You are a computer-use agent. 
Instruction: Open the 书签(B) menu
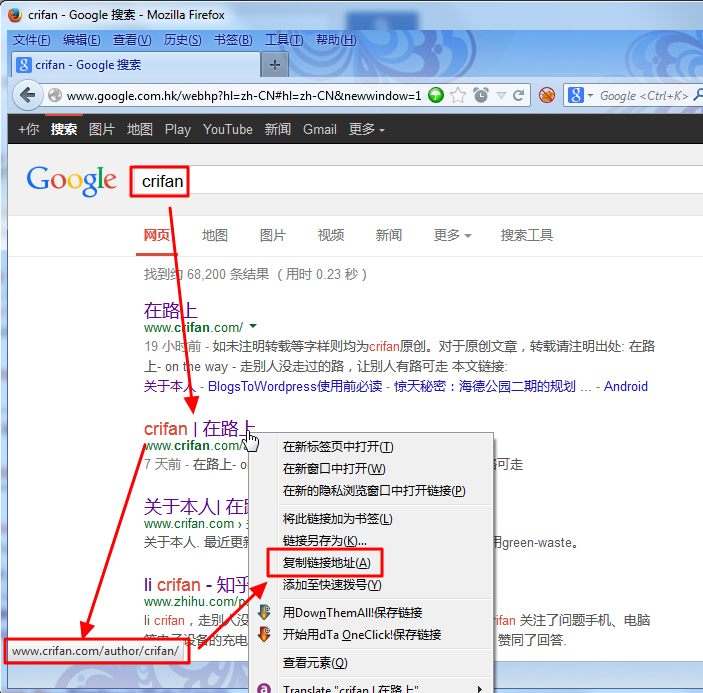233,40
